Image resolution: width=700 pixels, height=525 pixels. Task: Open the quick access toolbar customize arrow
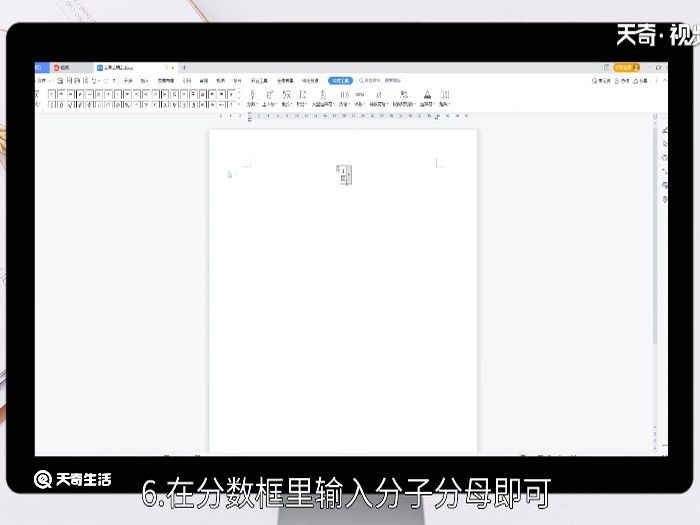pyautogui.click(x=114, y=81)
